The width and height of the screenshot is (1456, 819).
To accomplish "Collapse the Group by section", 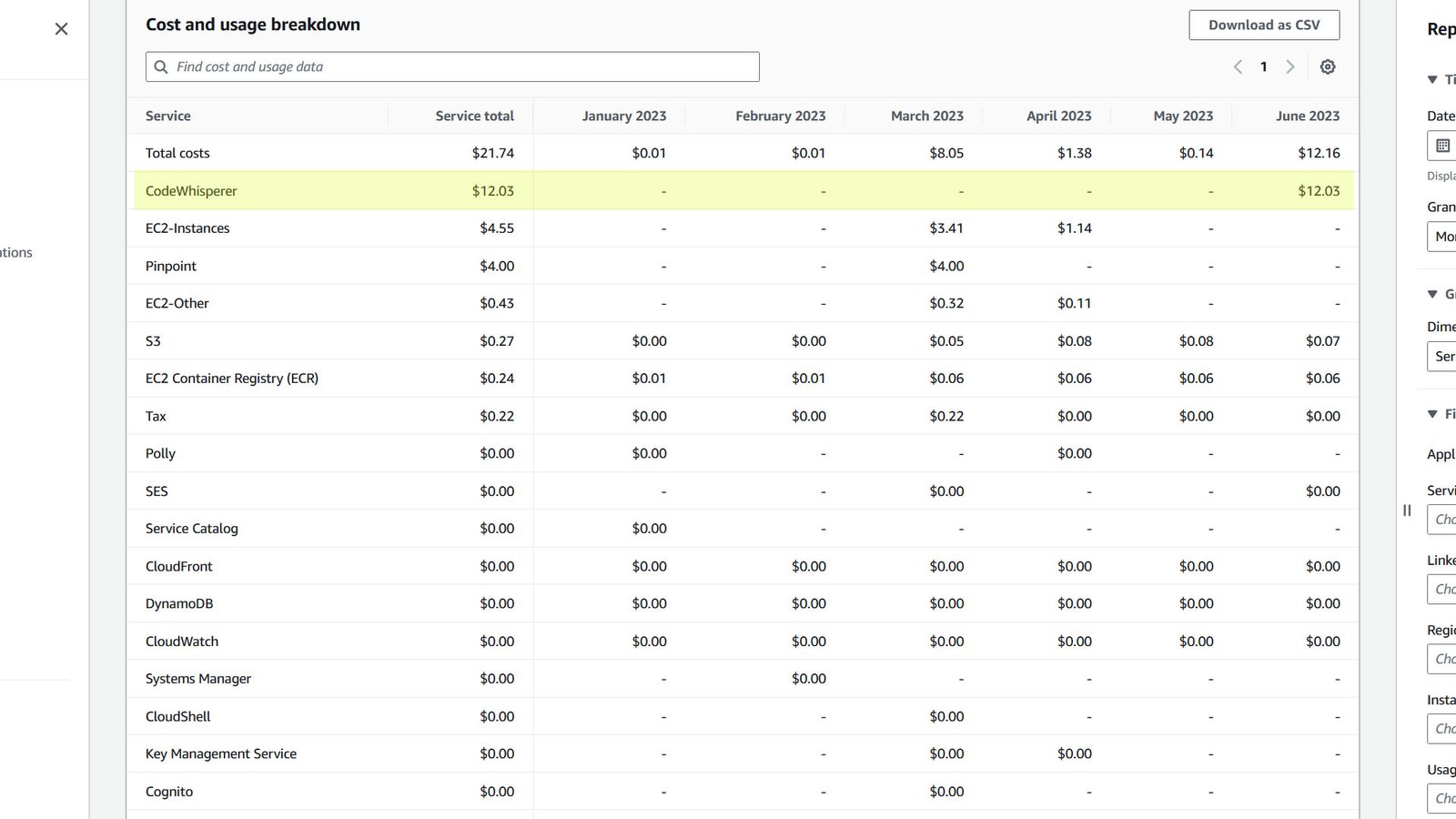I will 1431,294.
